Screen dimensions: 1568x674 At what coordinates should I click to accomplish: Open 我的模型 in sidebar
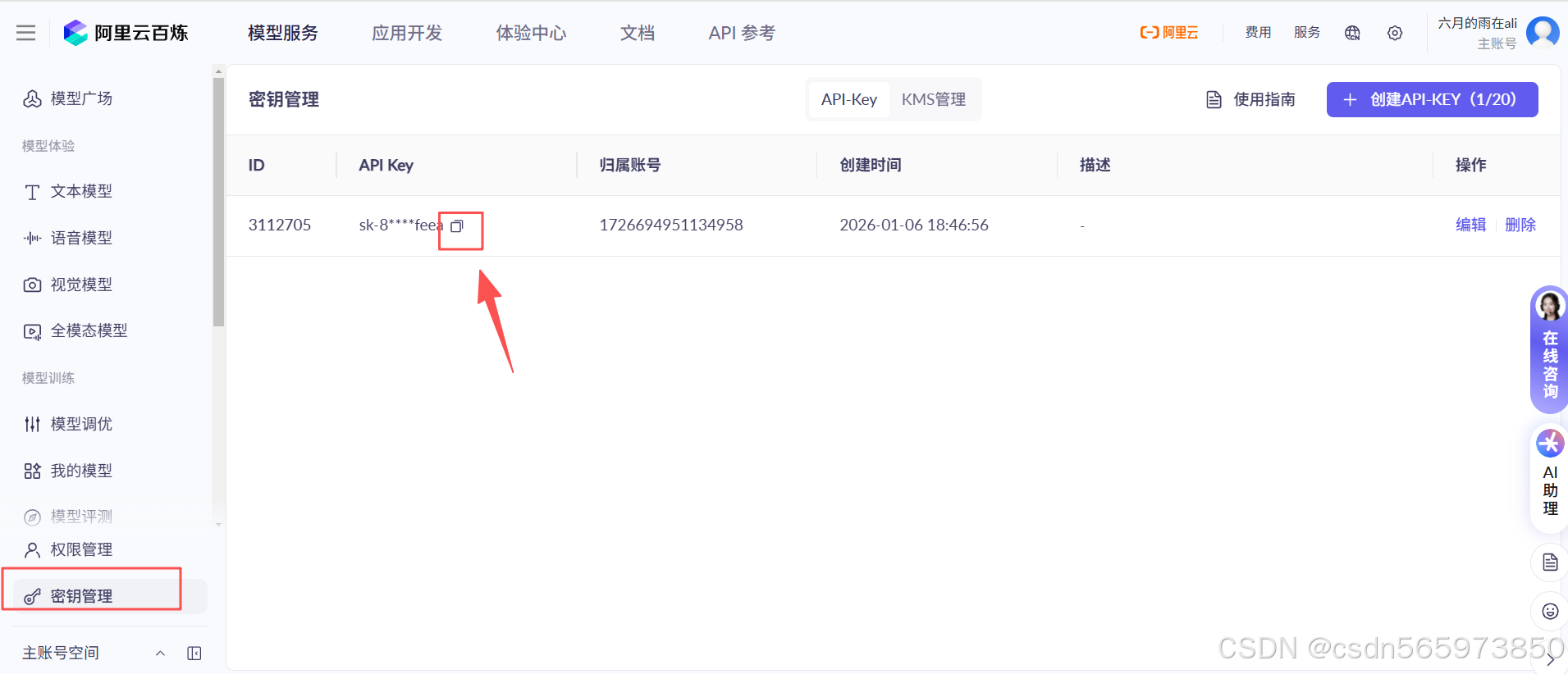(68, 471)
